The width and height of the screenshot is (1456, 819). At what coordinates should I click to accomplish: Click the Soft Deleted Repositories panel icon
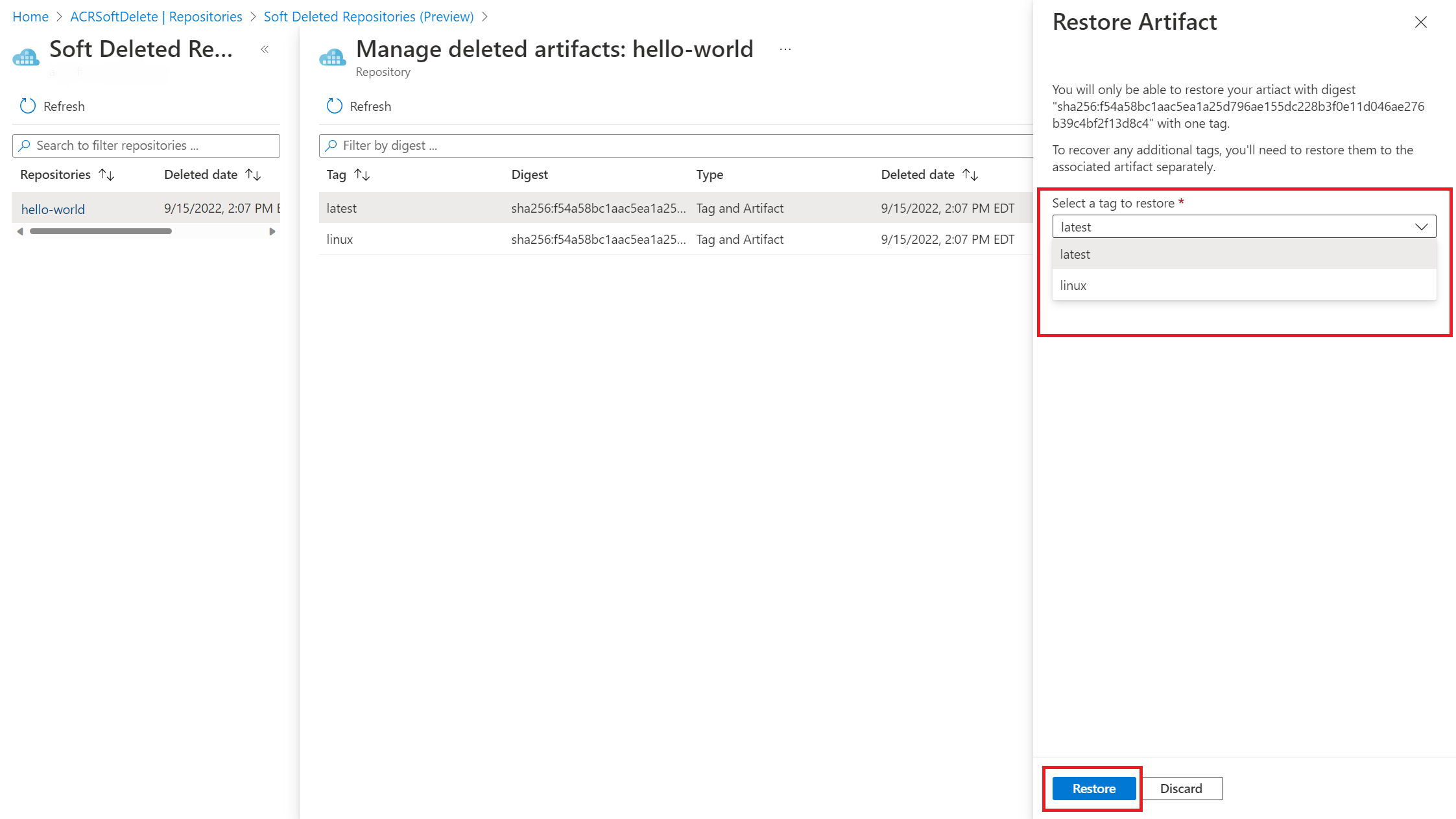click(26, 56)
